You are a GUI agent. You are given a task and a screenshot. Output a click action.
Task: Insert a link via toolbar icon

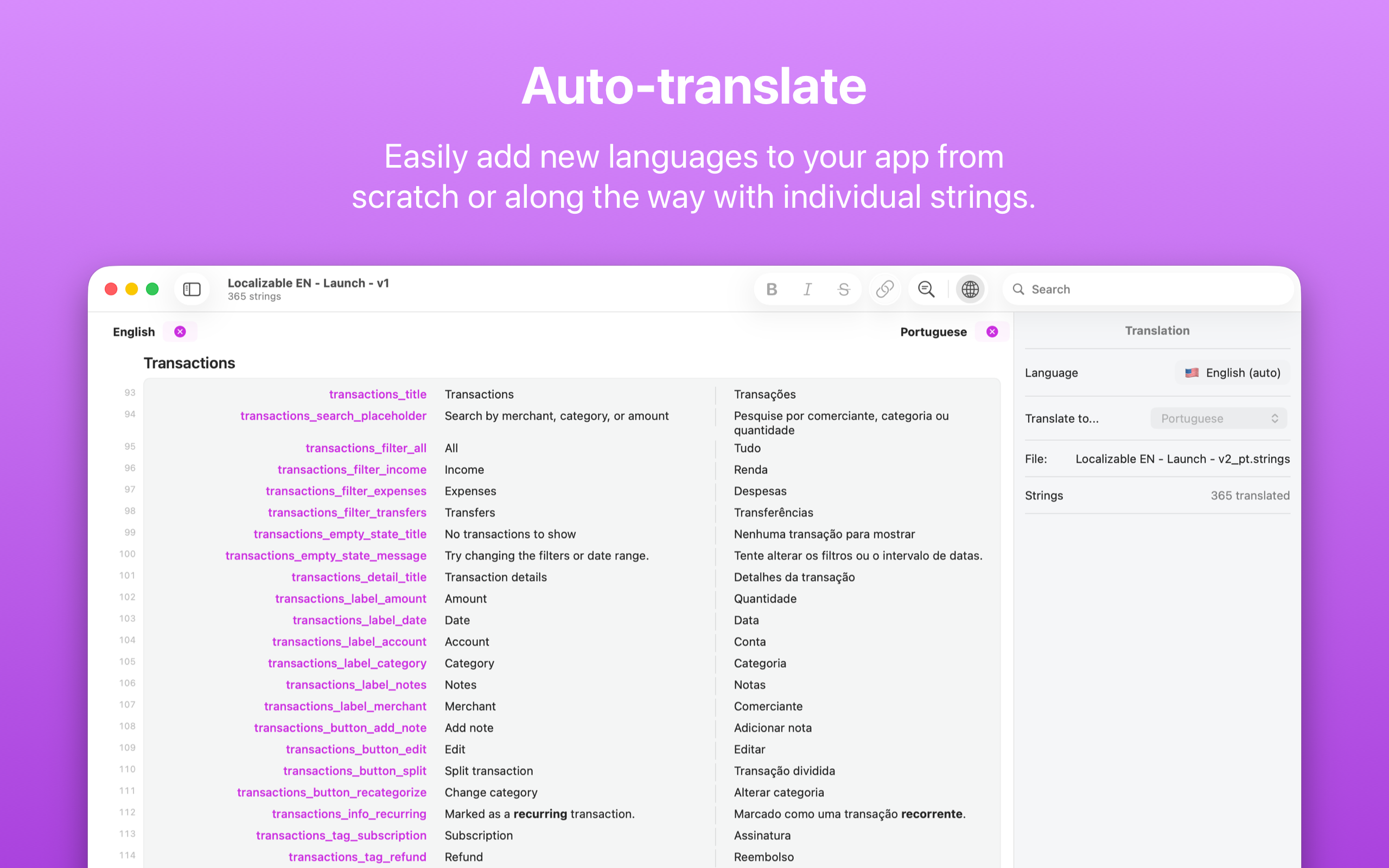[x=884, y=289]
